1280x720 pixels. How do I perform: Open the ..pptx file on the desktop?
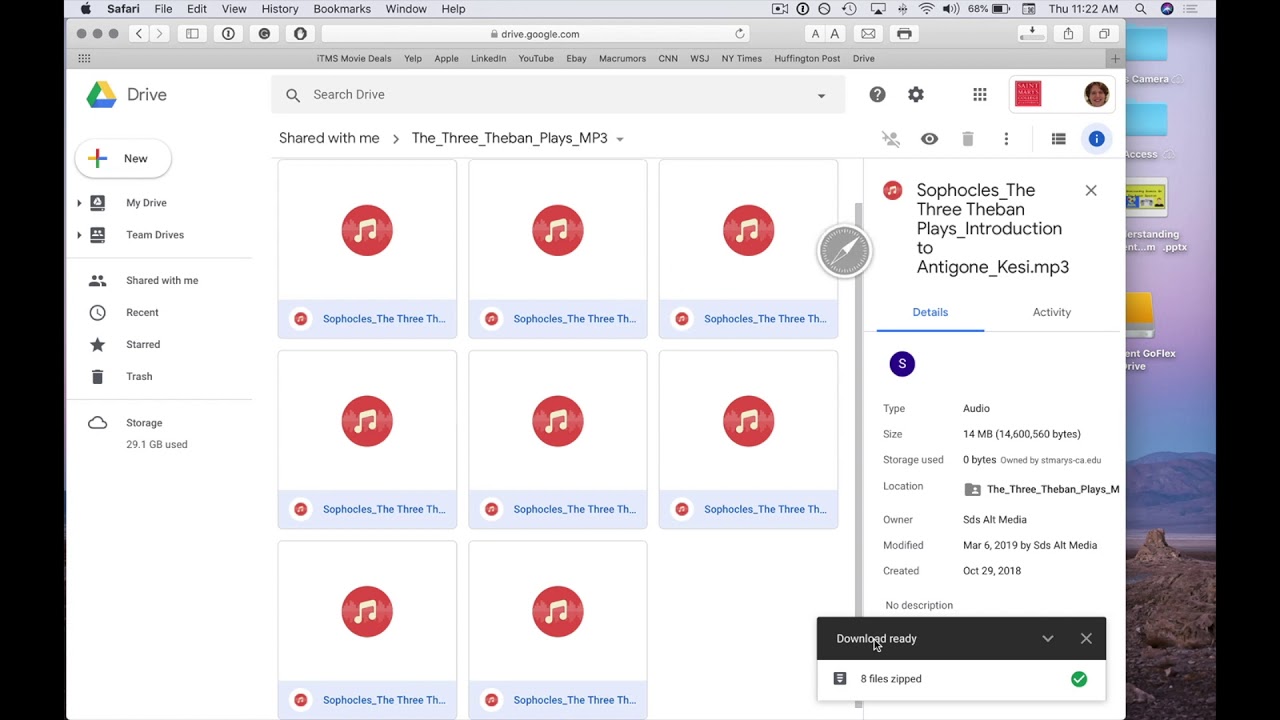[1147, 215]
